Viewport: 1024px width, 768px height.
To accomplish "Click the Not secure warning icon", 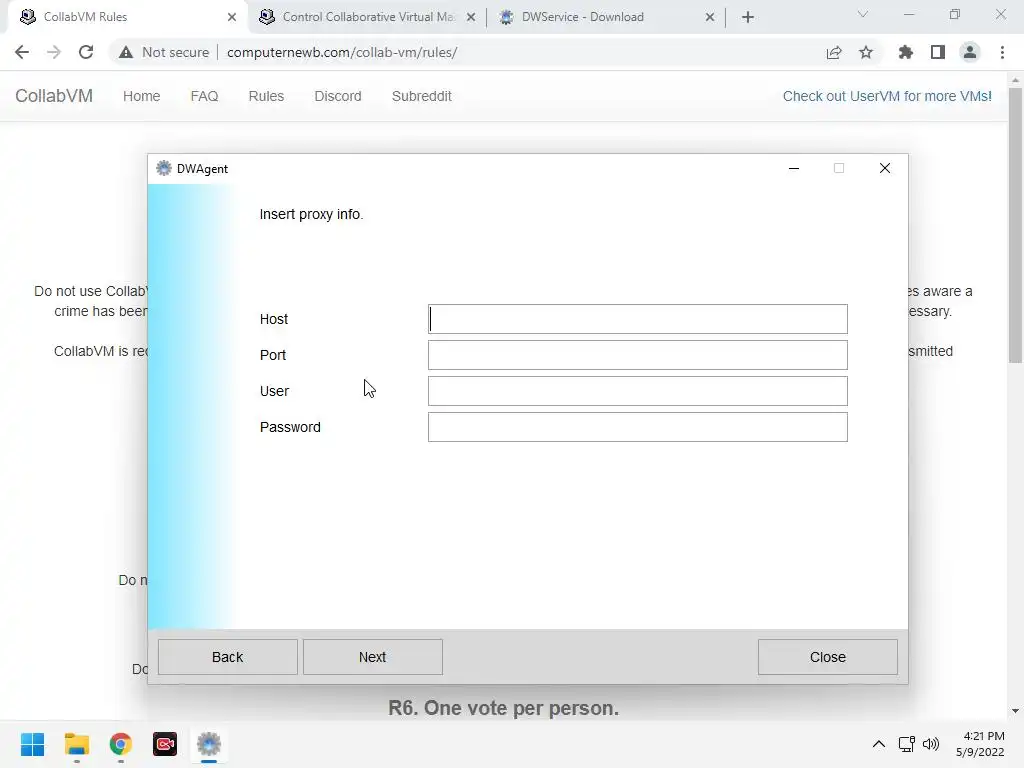I will (126, 52).
